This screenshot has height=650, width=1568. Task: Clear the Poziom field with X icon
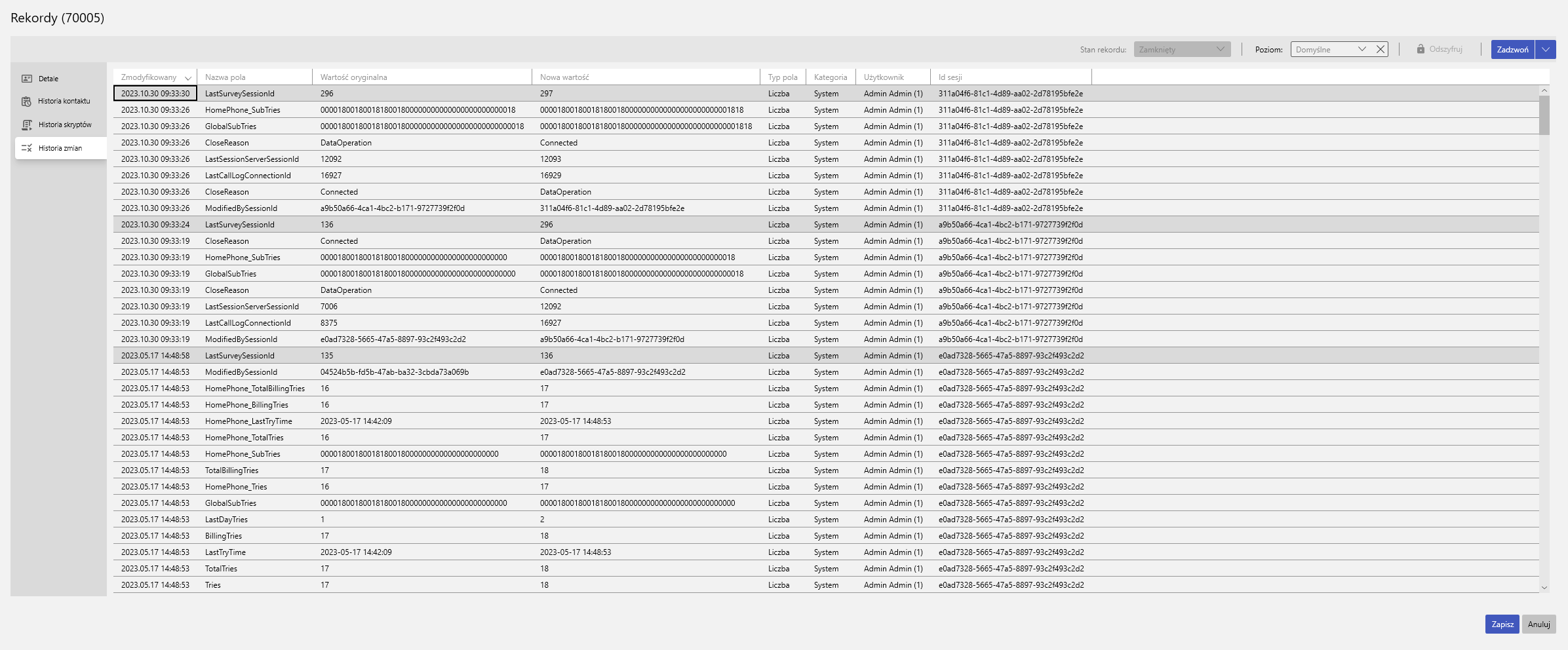1380,49
